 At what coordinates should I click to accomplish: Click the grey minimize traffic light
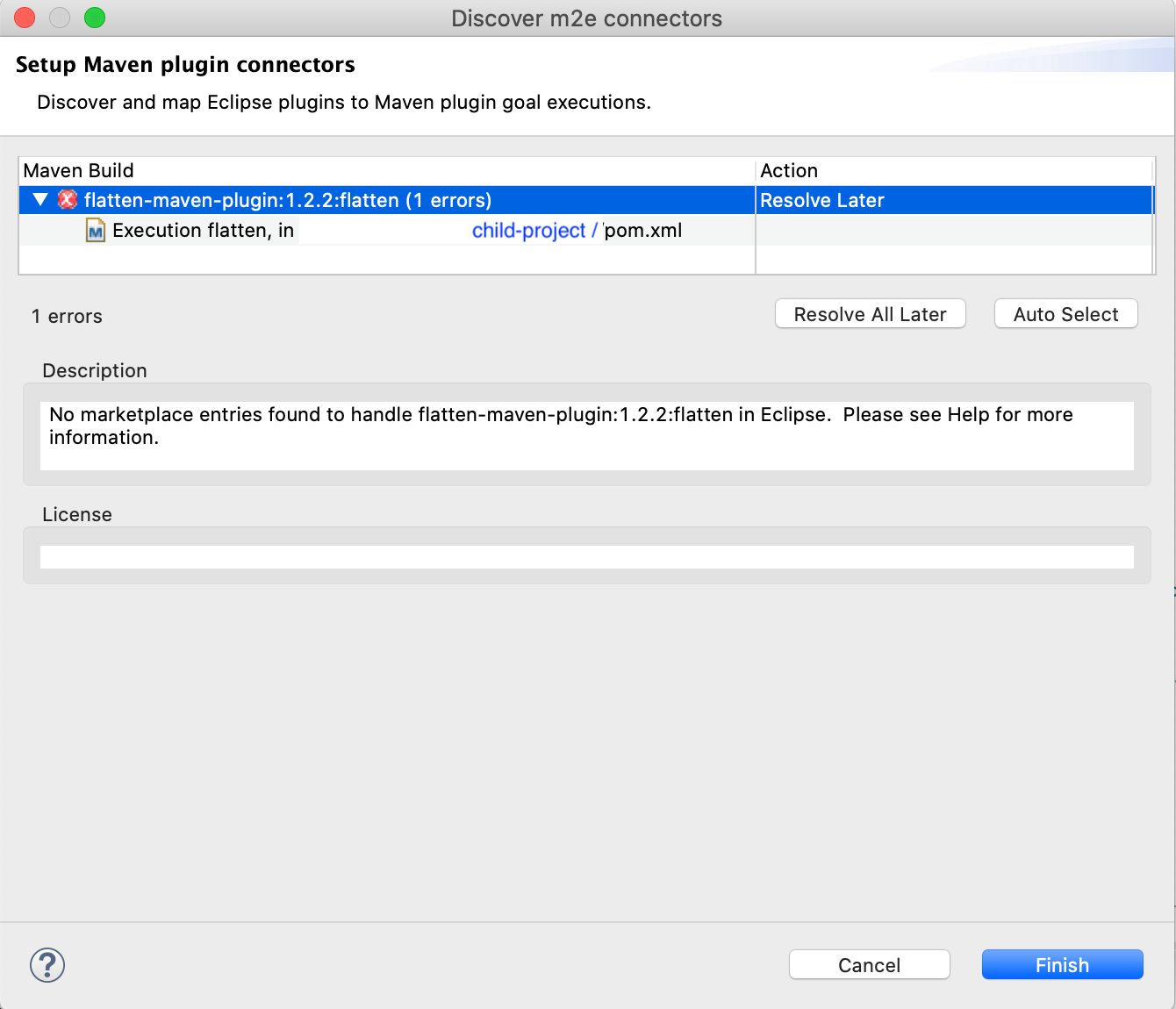(59, 18)
